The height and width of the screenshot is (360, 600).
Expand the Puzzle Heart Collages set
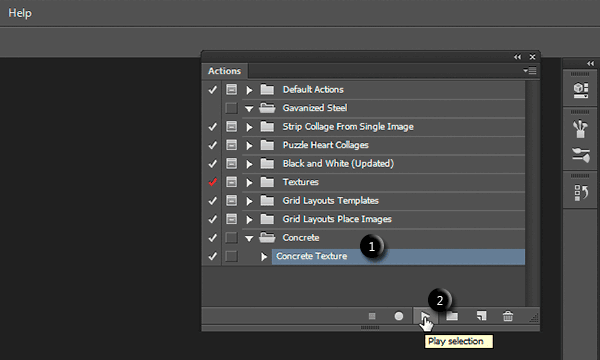point(249,145)
